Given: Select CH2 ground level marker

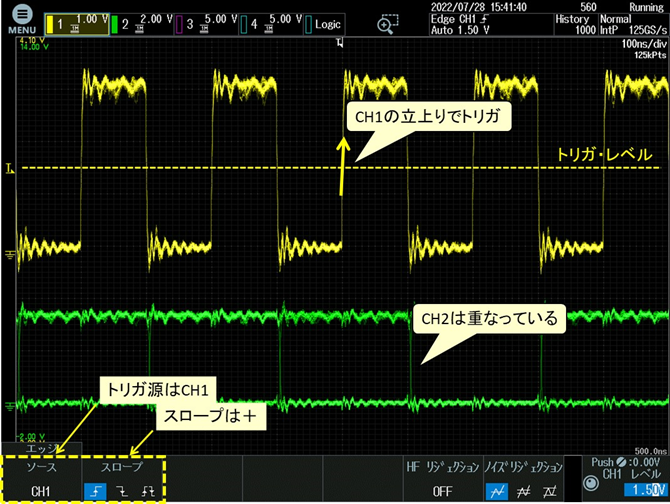Looking at the screenshot, I should (x=9, y=406).
